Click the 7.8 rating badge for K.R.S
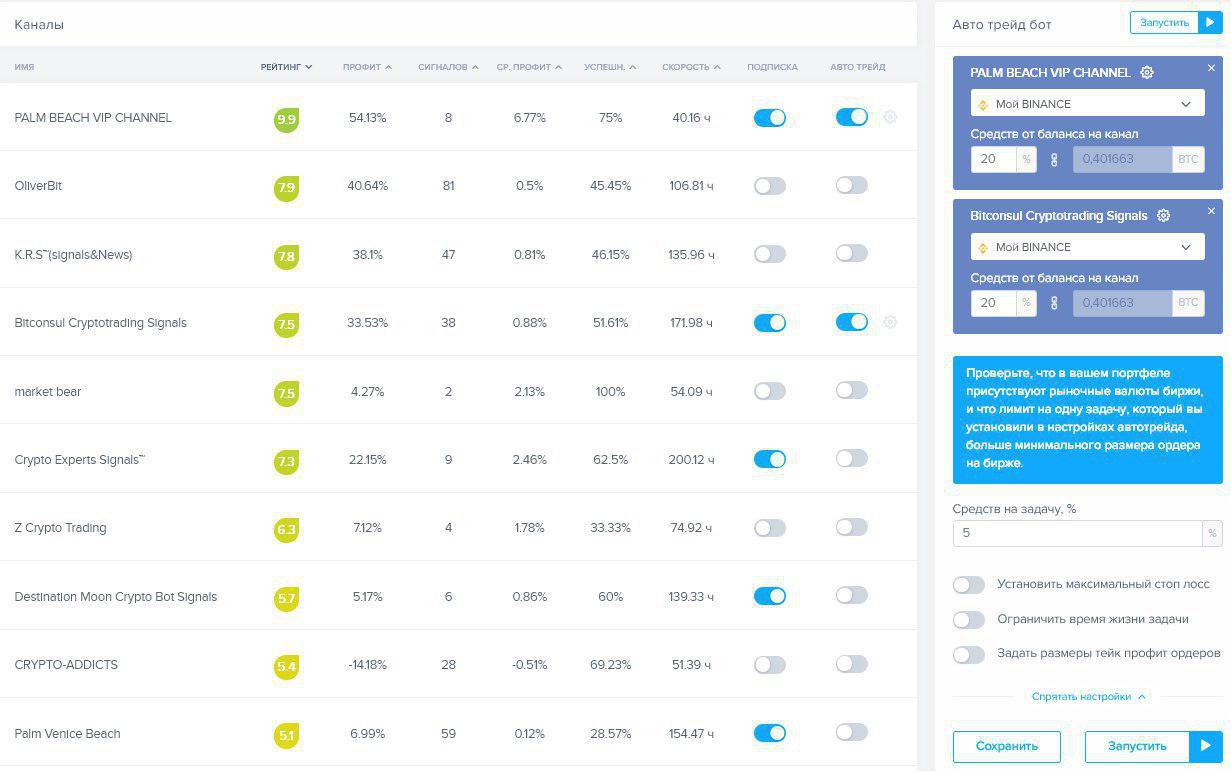1231x773 pixels. (286, 256)
